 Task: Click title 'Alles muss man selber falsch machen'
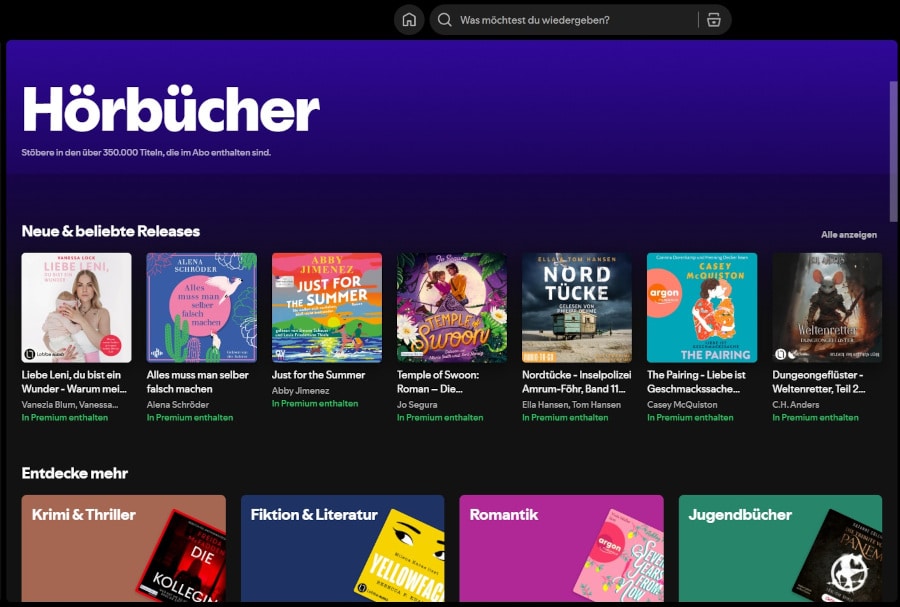197,382
